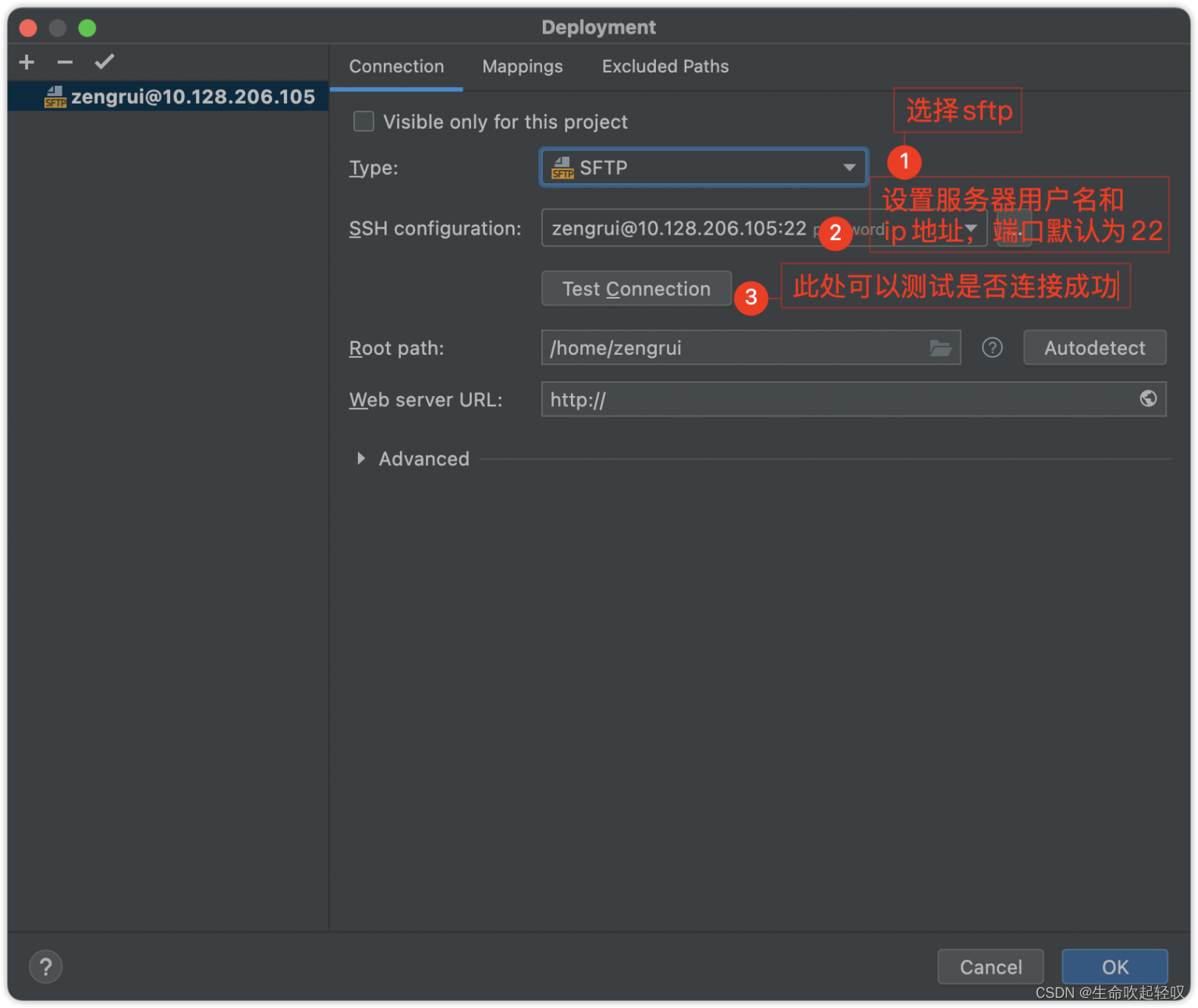Browse for root path folder icon
Viewport: 1198px width, 1008px height.
coord(941,348)
